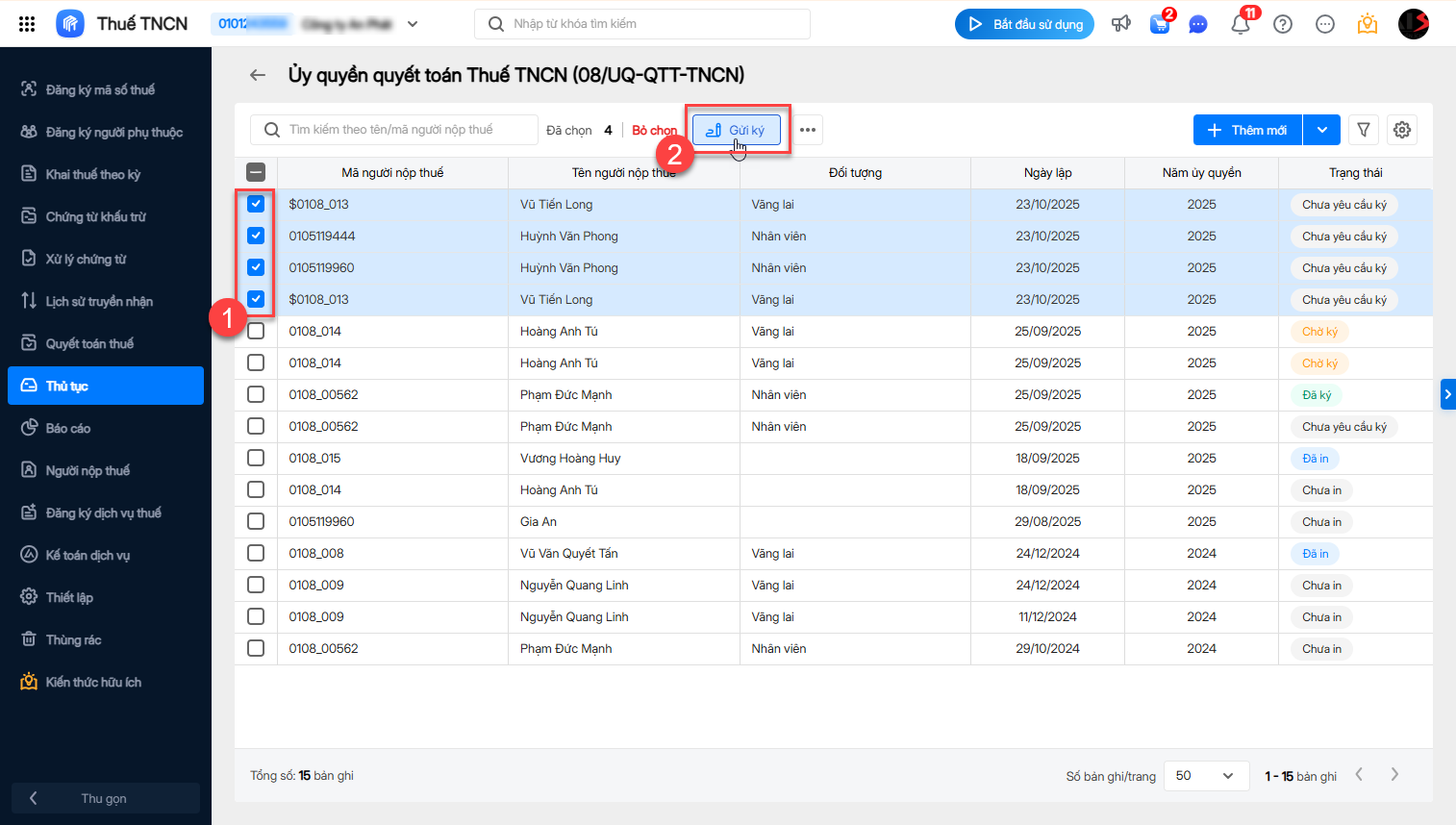
Task: Open the help question mark icon
Action: [x=1283, y=24]
